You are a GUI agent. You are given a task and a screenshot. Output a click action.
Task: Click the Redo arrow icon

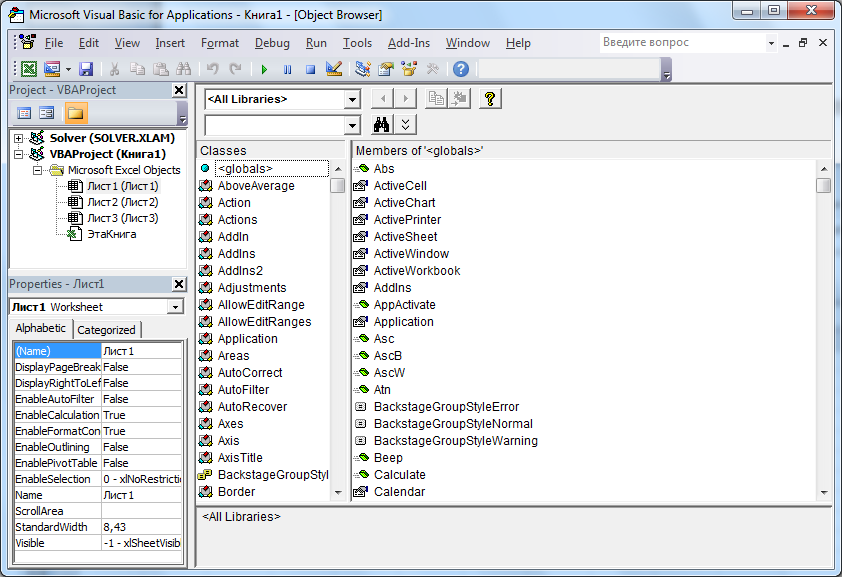(x=235, y=69)
